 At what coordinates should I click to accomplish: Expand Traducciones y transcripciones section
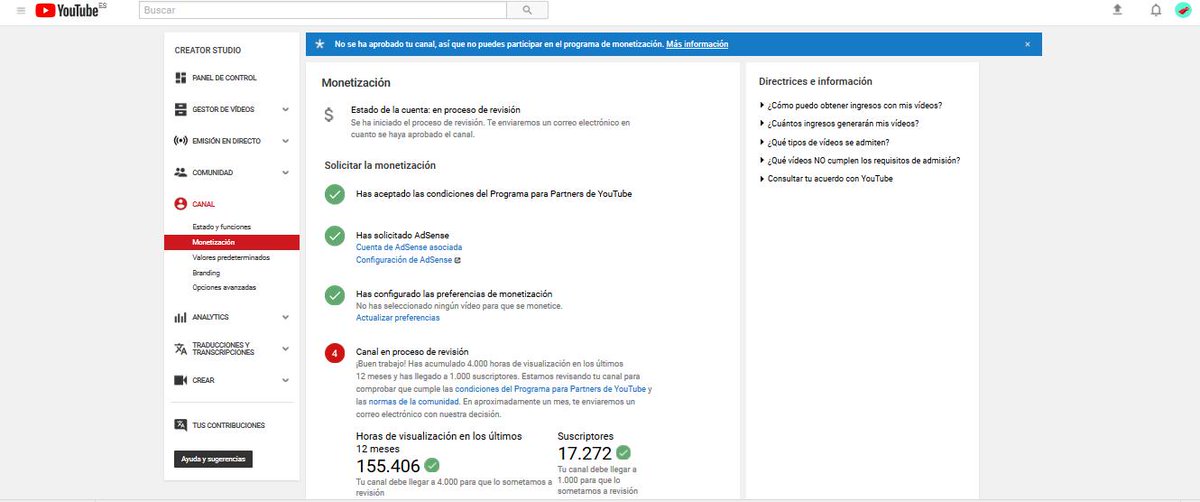click(286, 349)
